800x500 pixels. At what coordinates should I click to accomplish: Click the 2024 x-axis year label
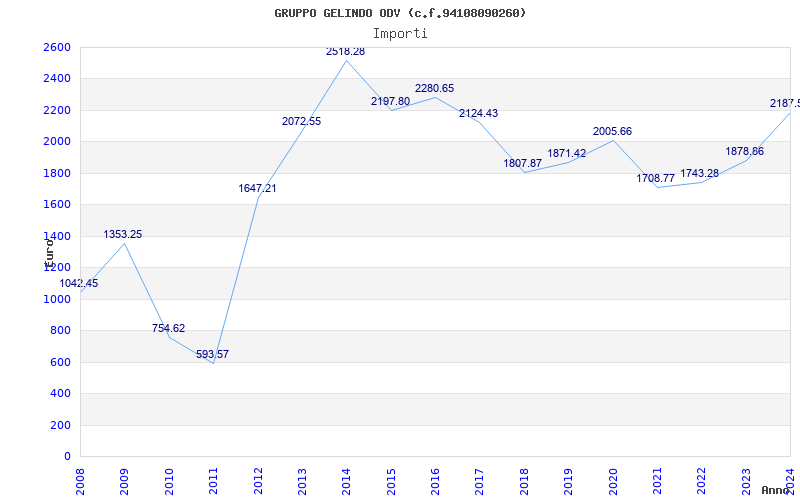[x=790, y=481]
